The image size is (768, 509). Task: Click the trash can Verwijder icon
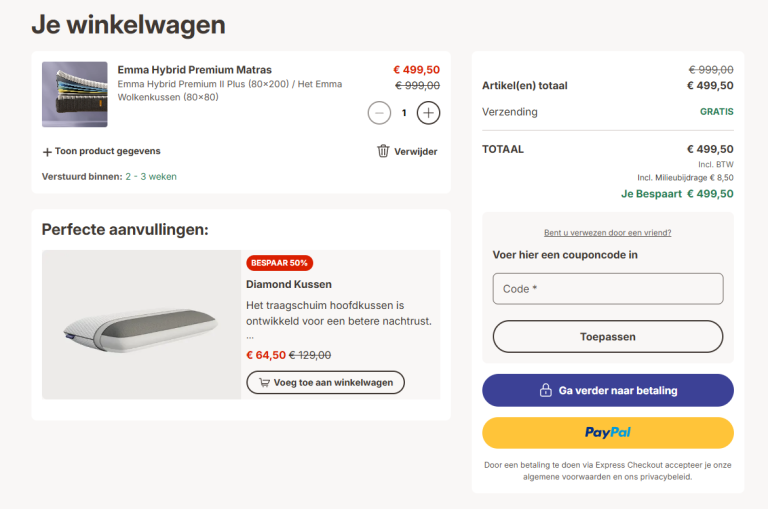tap(383, 151)
